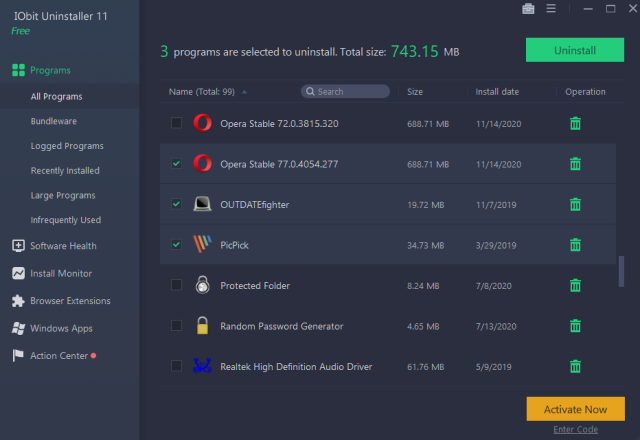
Task: Open the Windows Apps section
Action: 61,328
